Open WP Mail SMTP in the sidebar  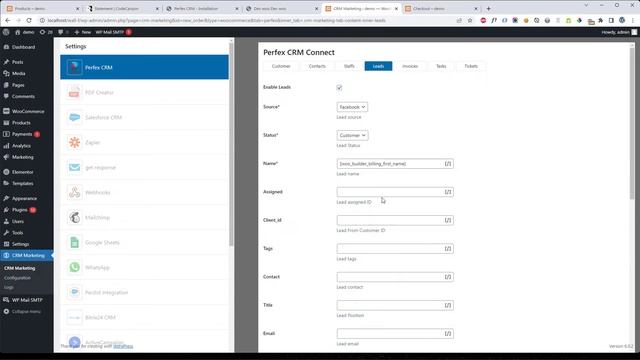27,300
